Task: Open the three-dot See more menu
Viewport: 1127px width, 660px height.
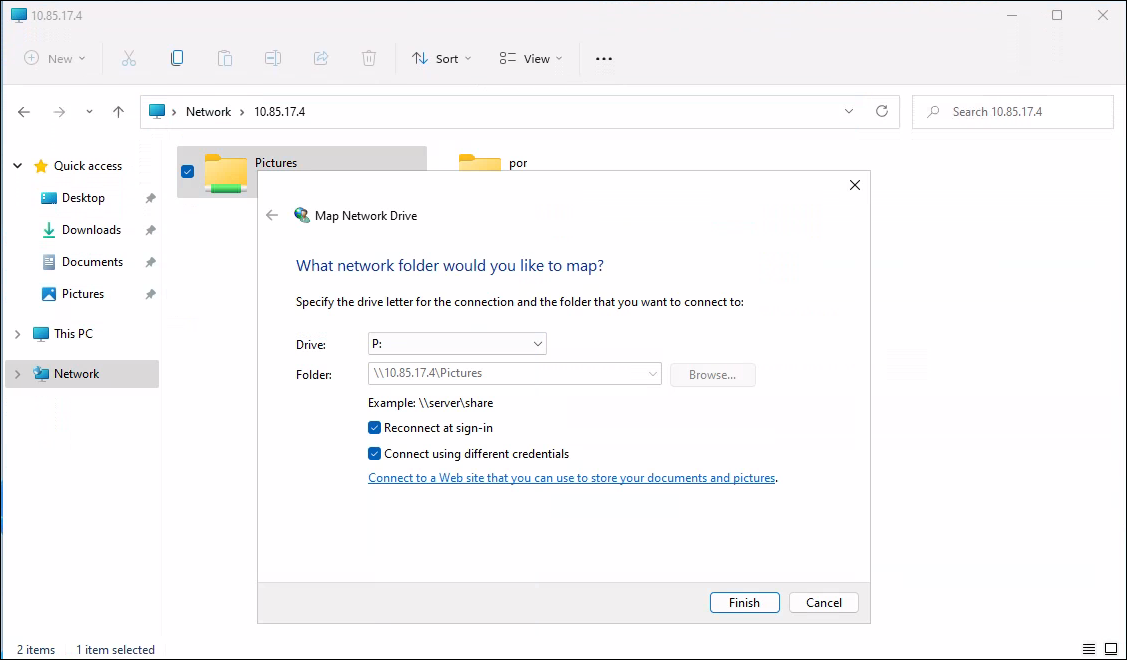Action: [x=603, y=59]
